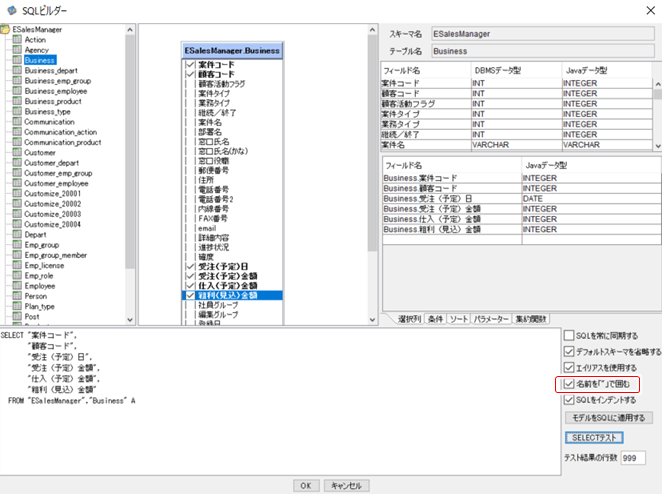Open the 集約関数 tab
Screen dimensions: 662x494
click(x=531, y=319)
